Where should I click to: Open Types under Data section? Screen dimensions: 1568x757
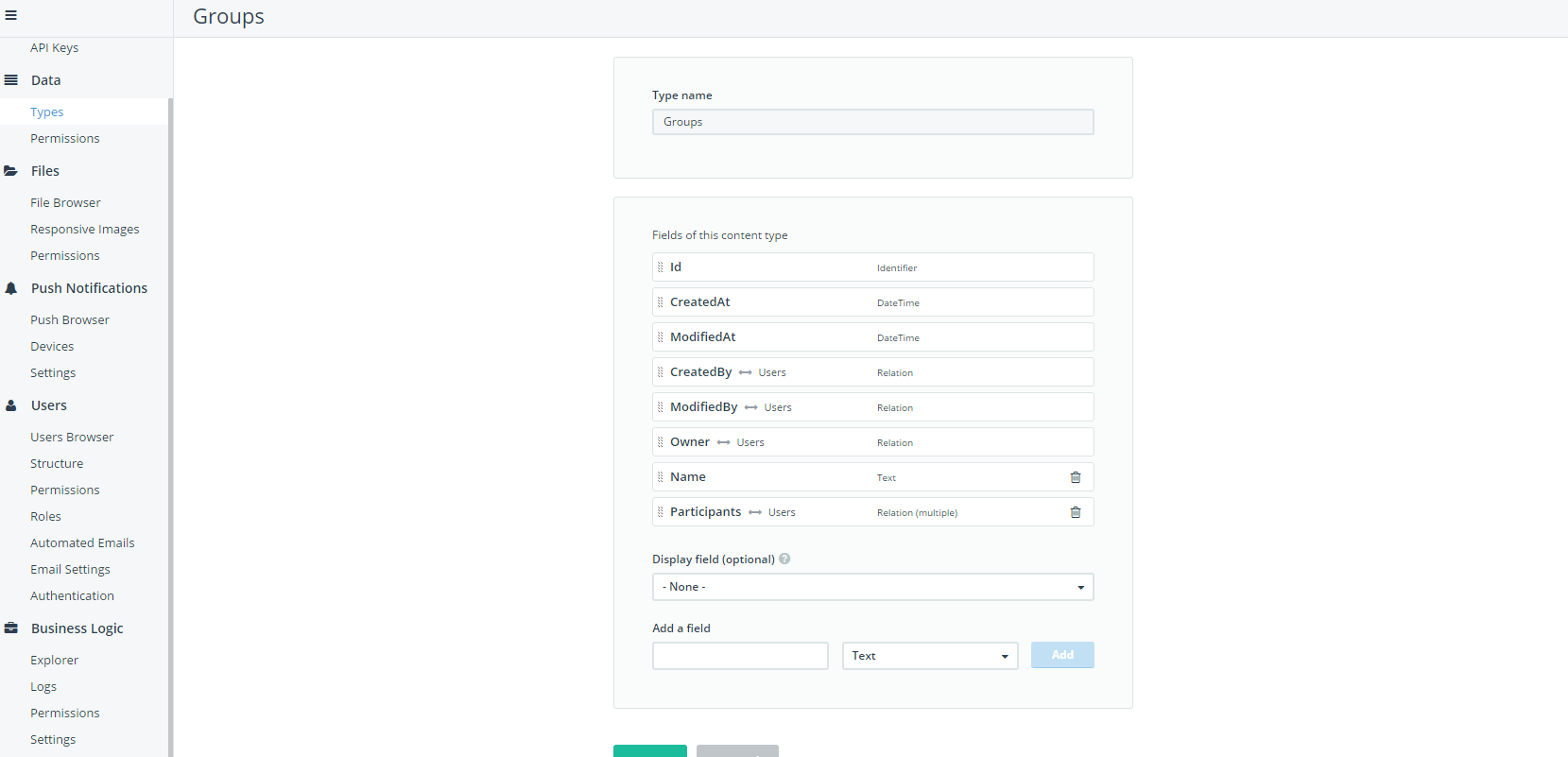pos(47,112)
